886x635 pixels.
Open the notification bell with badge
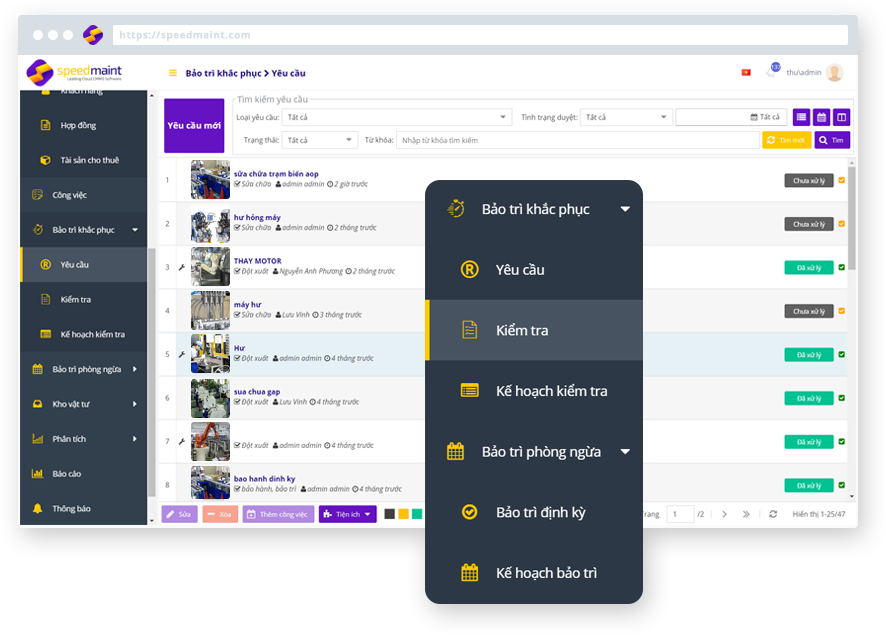point(772,72)
